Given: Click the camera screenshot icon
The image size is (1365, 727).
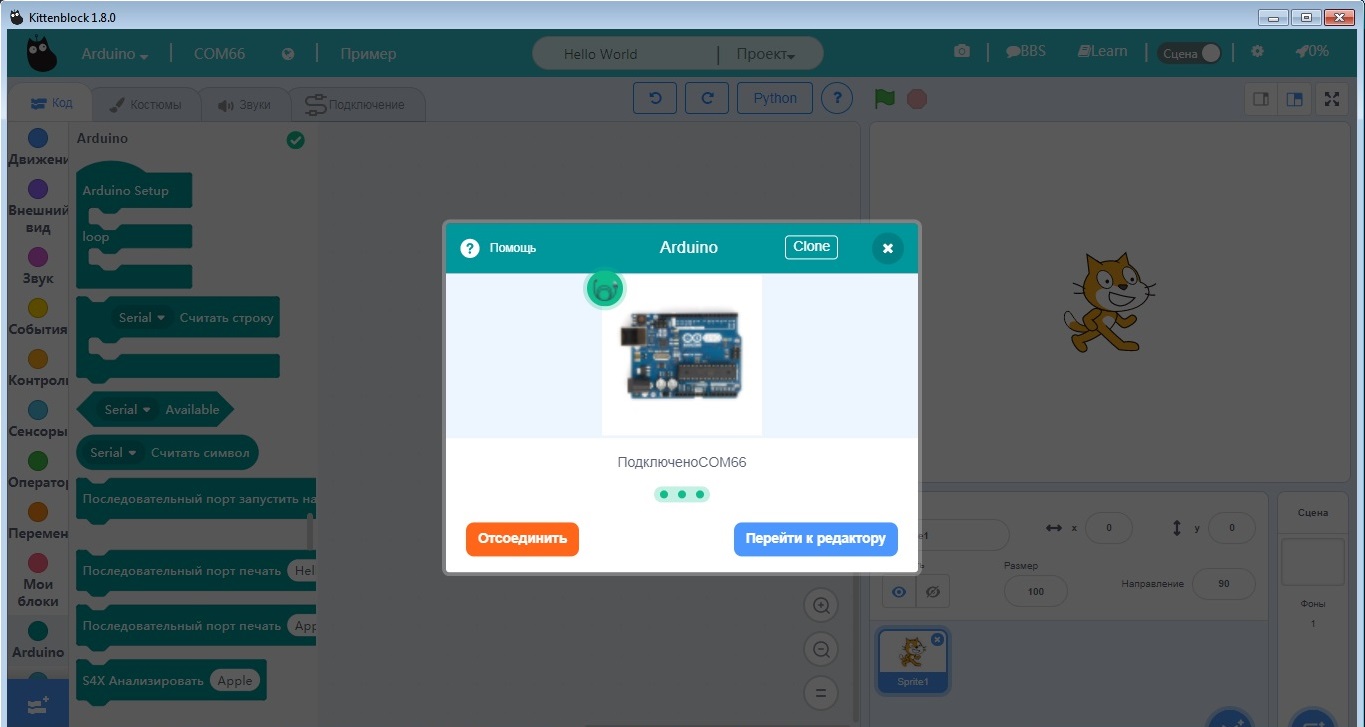Looking at the screenshot, I should [x=962, y=51].
